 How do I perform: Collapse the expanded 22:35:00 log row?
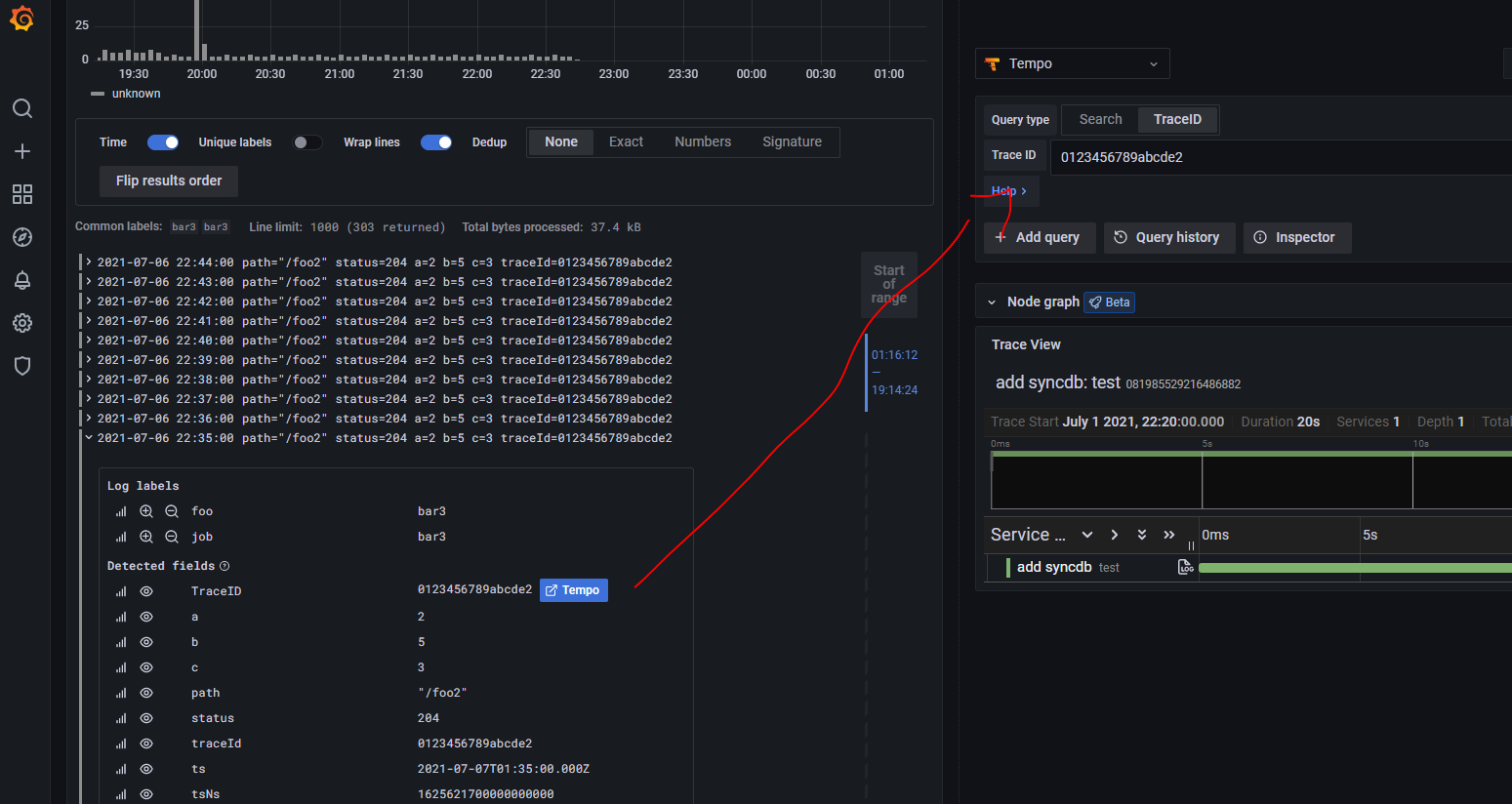(89, 438)
